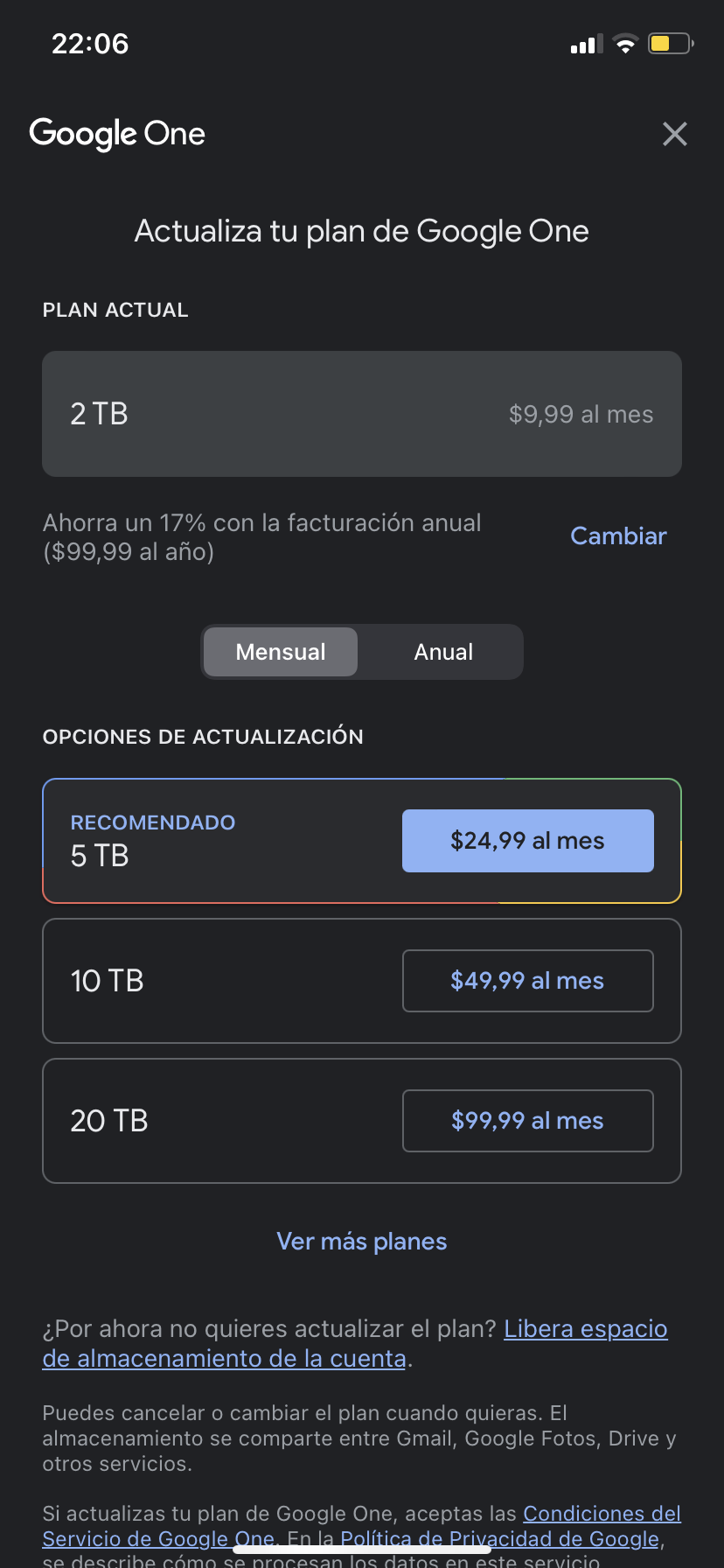The height and width of the screenshot is (1568, 724).
Task: Choose the $49,99 al mes button
Action: tap(527, 981)
